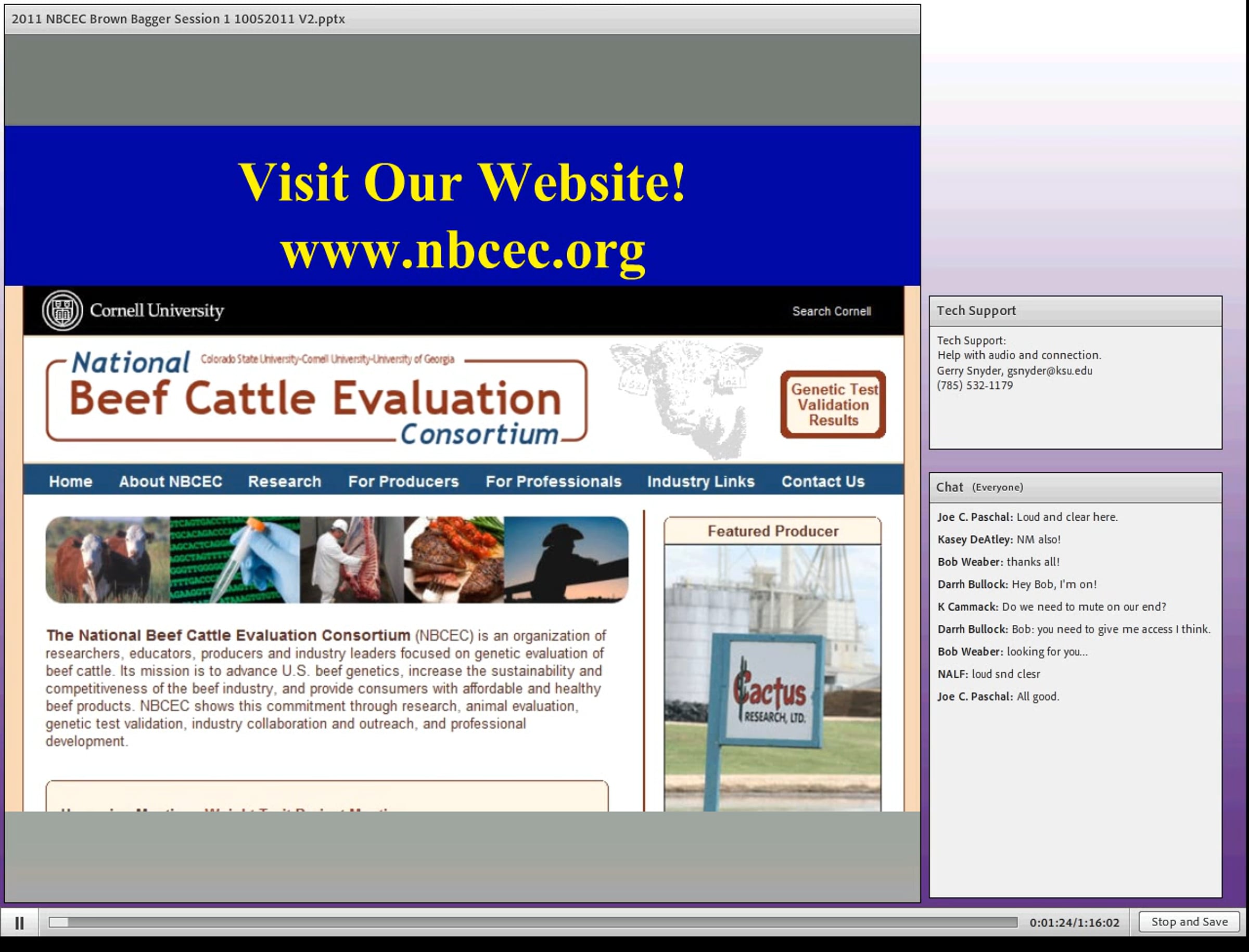
Task: Pause the recording playback
Action: tap(19, 923)
